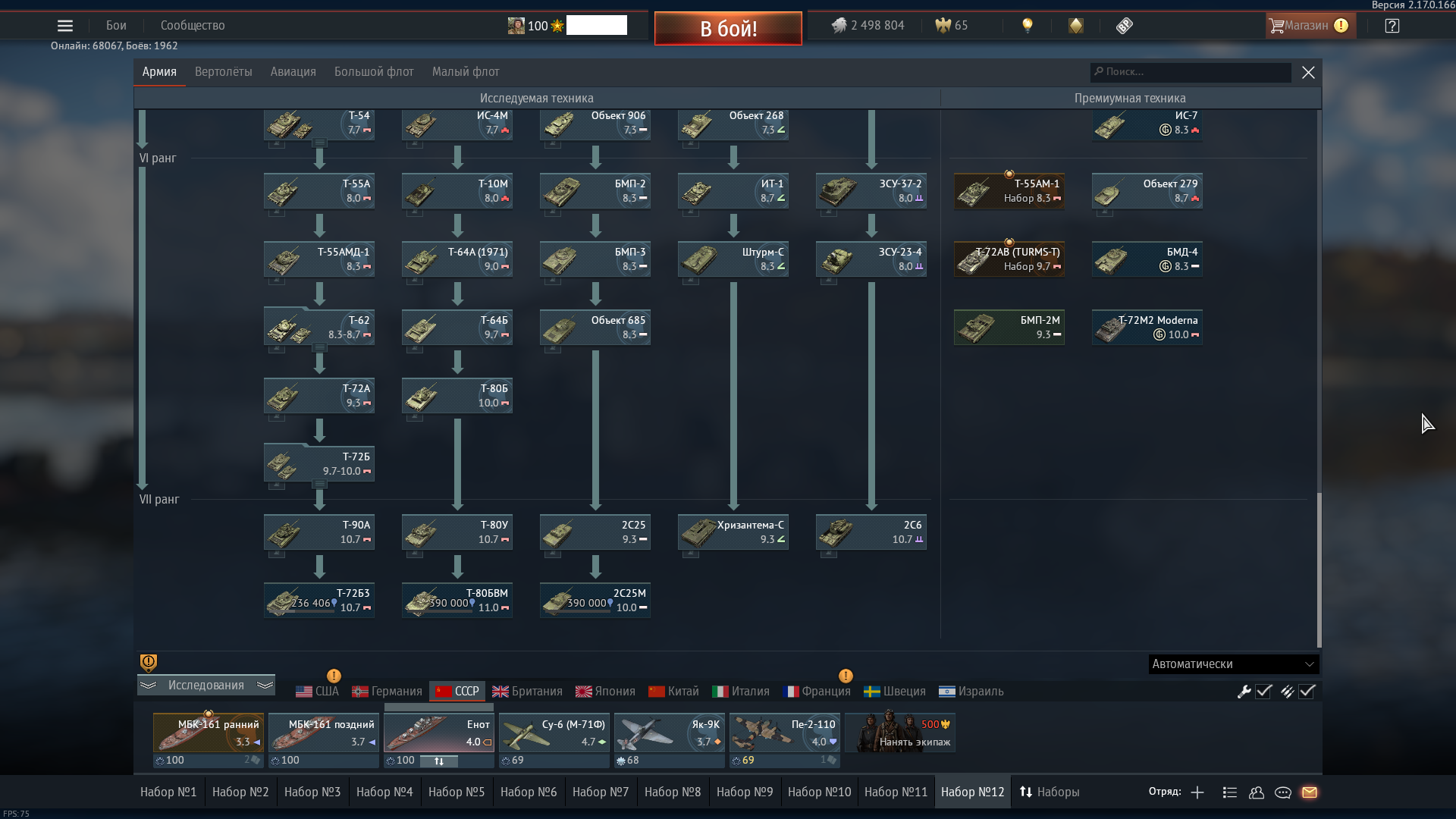Open the Наборы presets list
Viewport: 1456px width, 819px height.
coord(1050,792)
